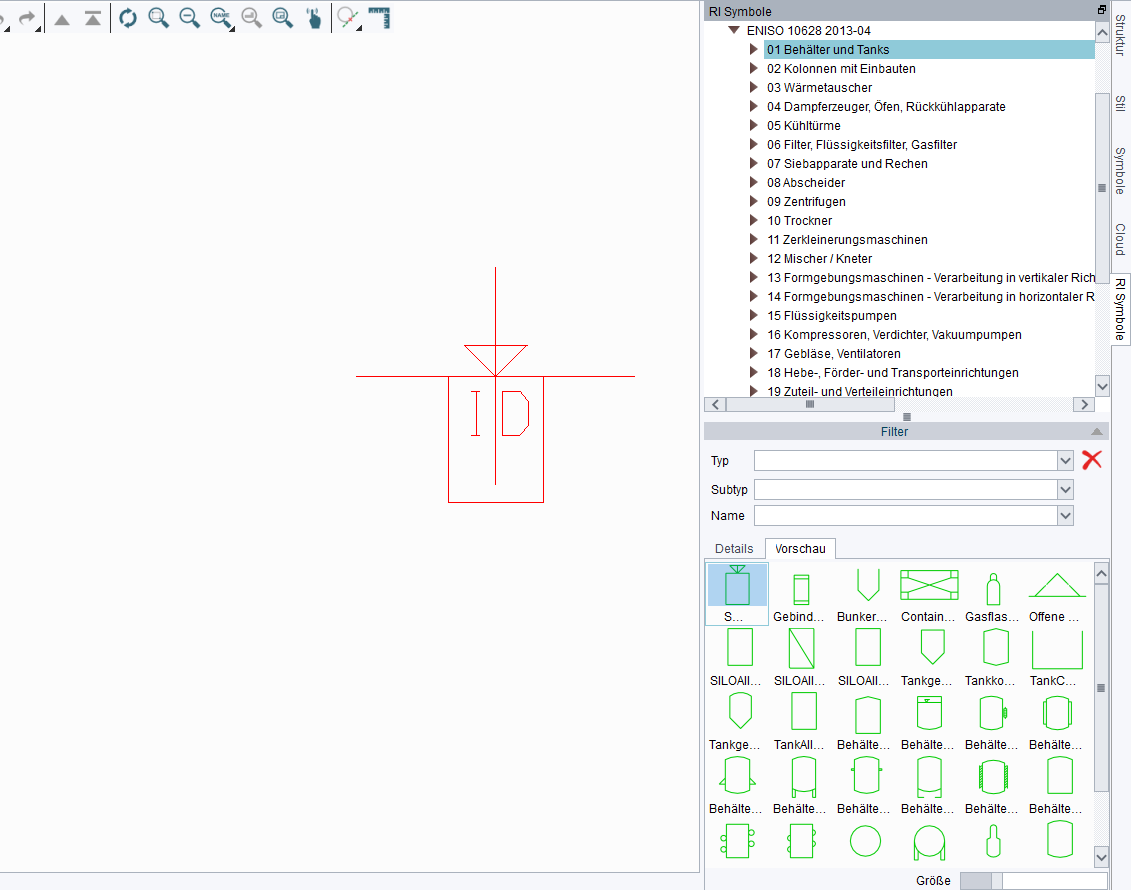
Task: Switch to the Details tab
Action: click(x=734, y=549)
